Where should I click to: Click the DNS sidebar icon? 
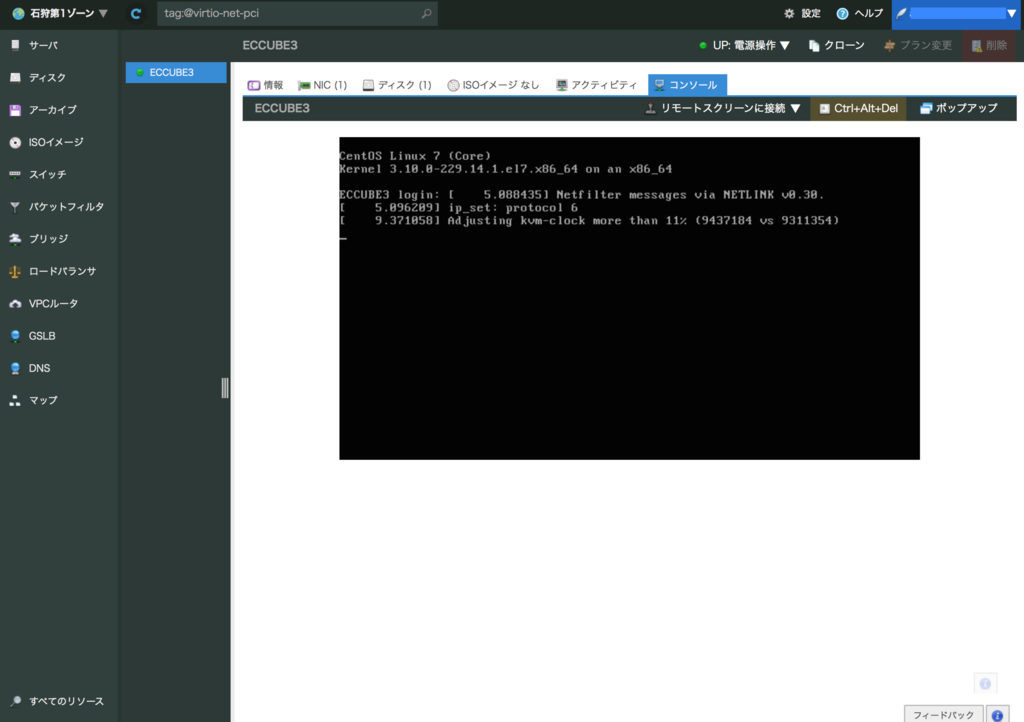pos(15,368)
